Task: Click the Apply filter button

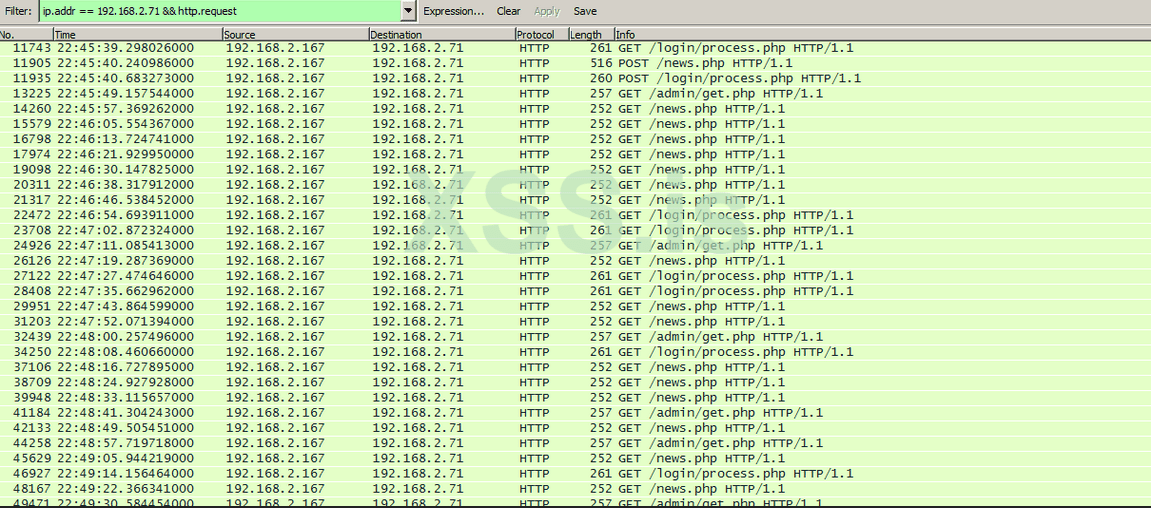Action: click(546, 11)
